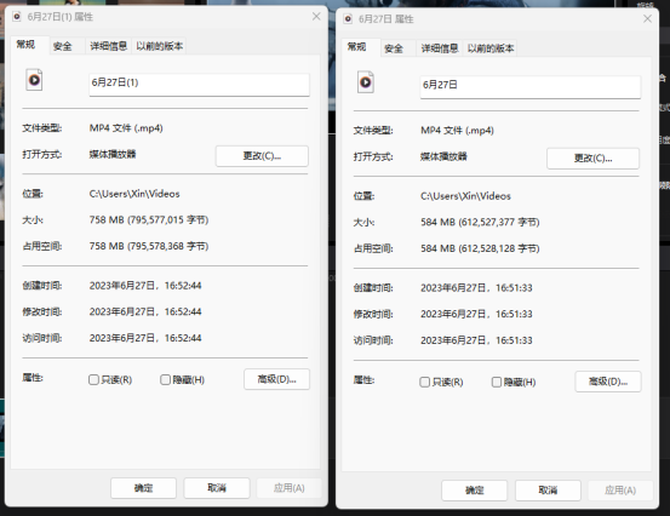
Task: Click the MP4 file icon in right dialog
Action: (366, 83)
